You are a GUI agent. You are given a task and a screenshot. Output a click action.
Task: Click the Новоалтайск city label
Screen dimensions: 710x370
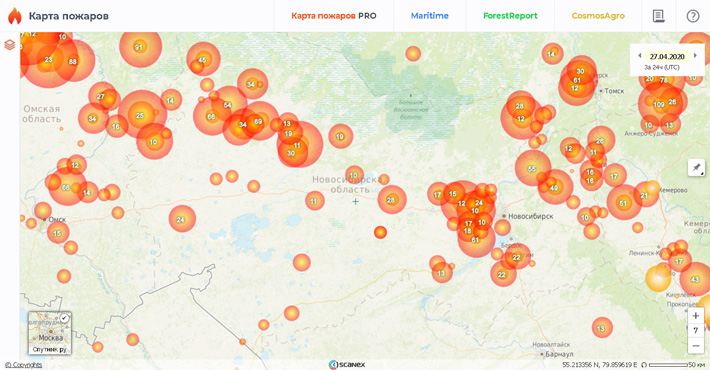click(x=551, y=345)
